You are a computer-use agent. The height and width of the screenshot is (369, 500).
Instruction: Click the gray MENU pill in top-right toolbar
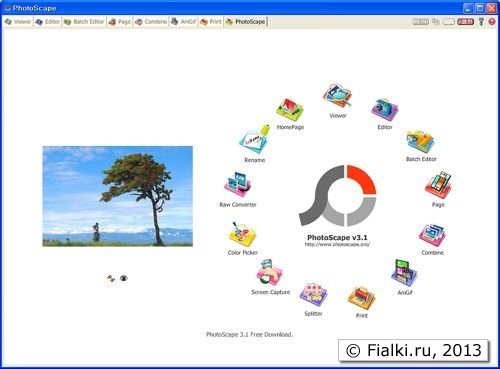click(x=420, y=22)
